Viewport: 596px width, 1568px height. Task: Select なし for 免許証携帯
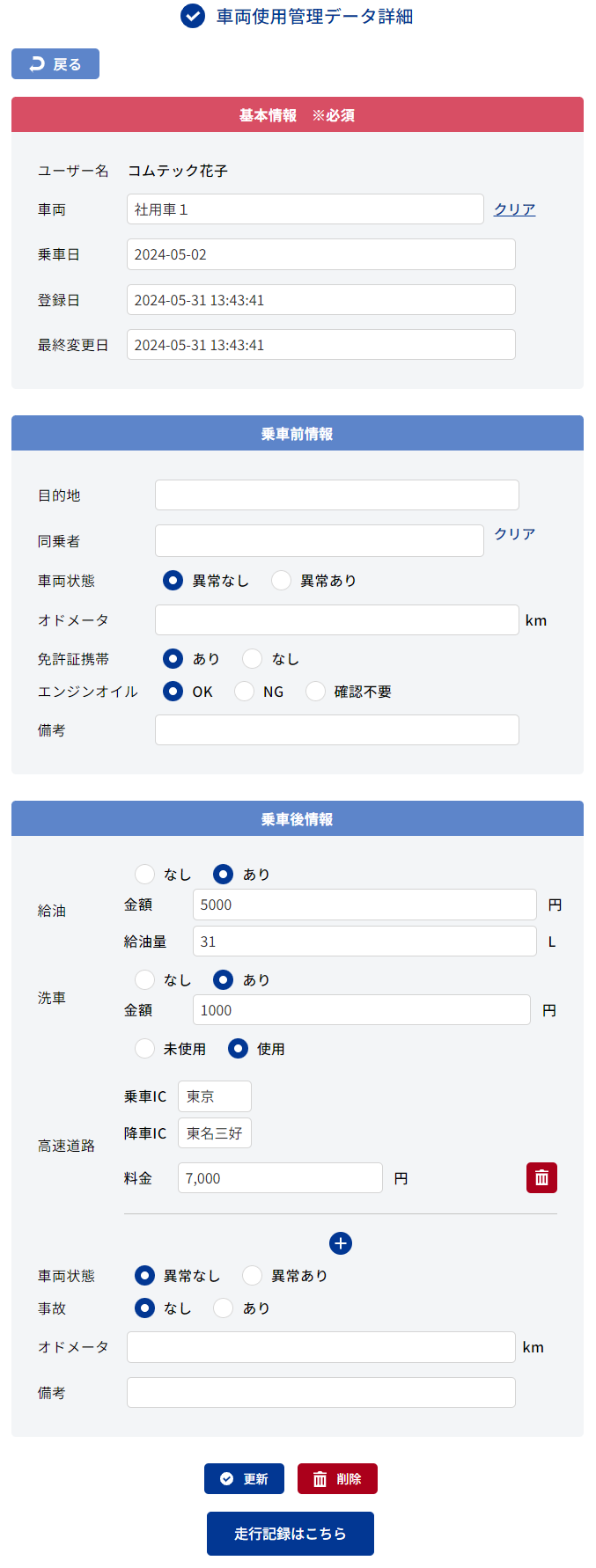tap(253, 659)
